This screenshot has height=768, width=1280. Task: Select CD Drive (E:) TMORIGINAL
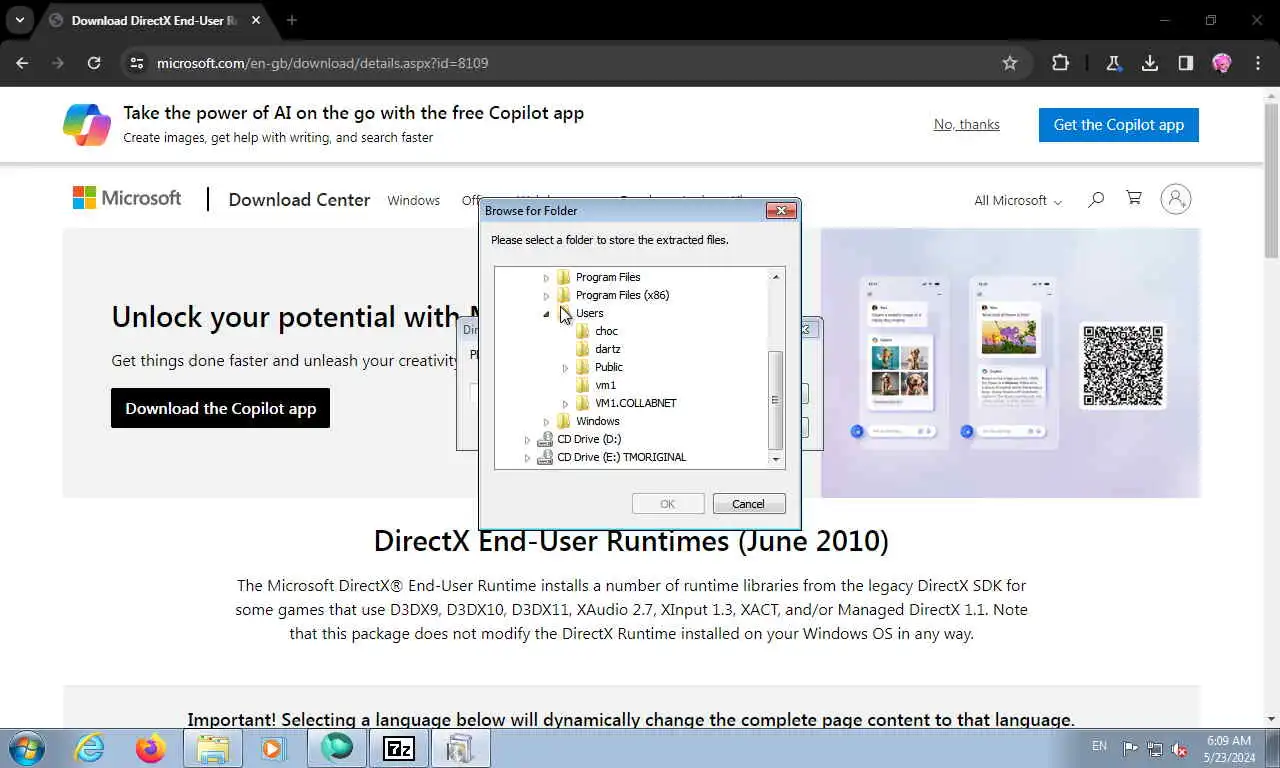click(621, 457)
